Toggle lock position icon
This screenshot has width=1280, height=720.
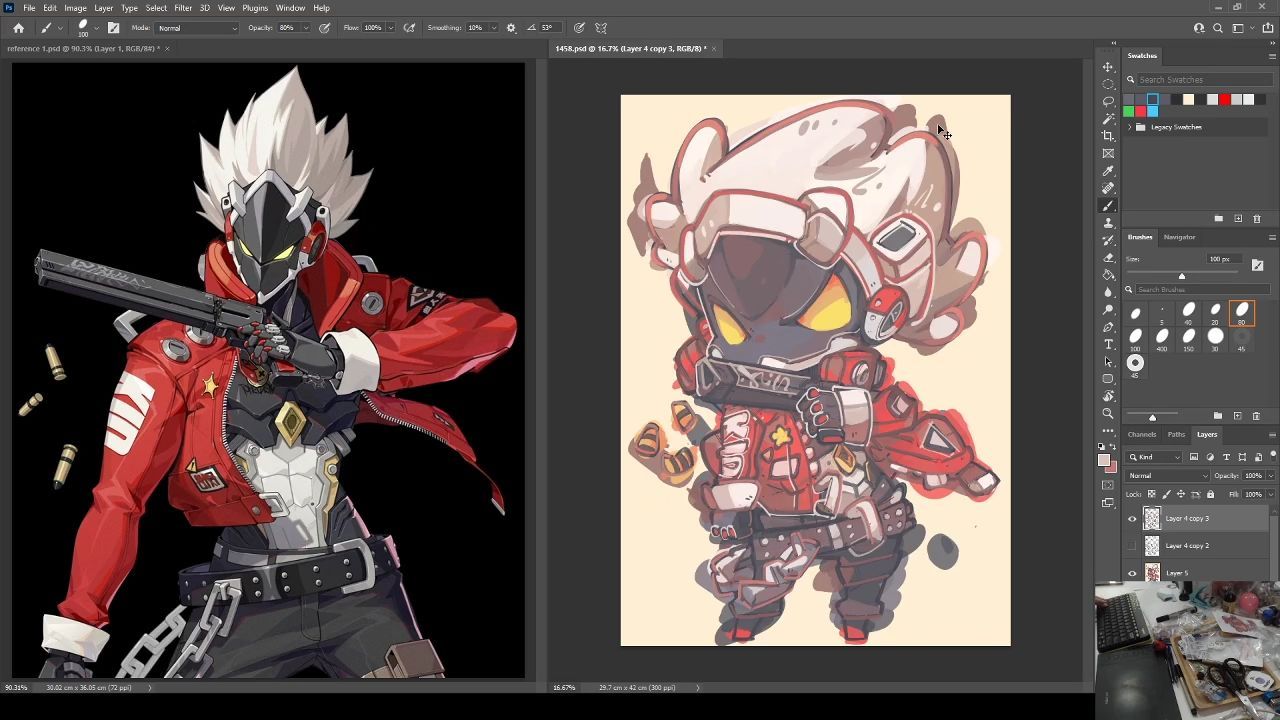[1180, 494]
